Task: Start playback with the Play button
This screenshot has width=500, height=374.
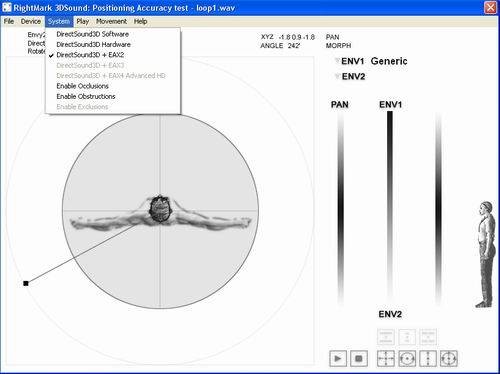Action: coord(338,359)
